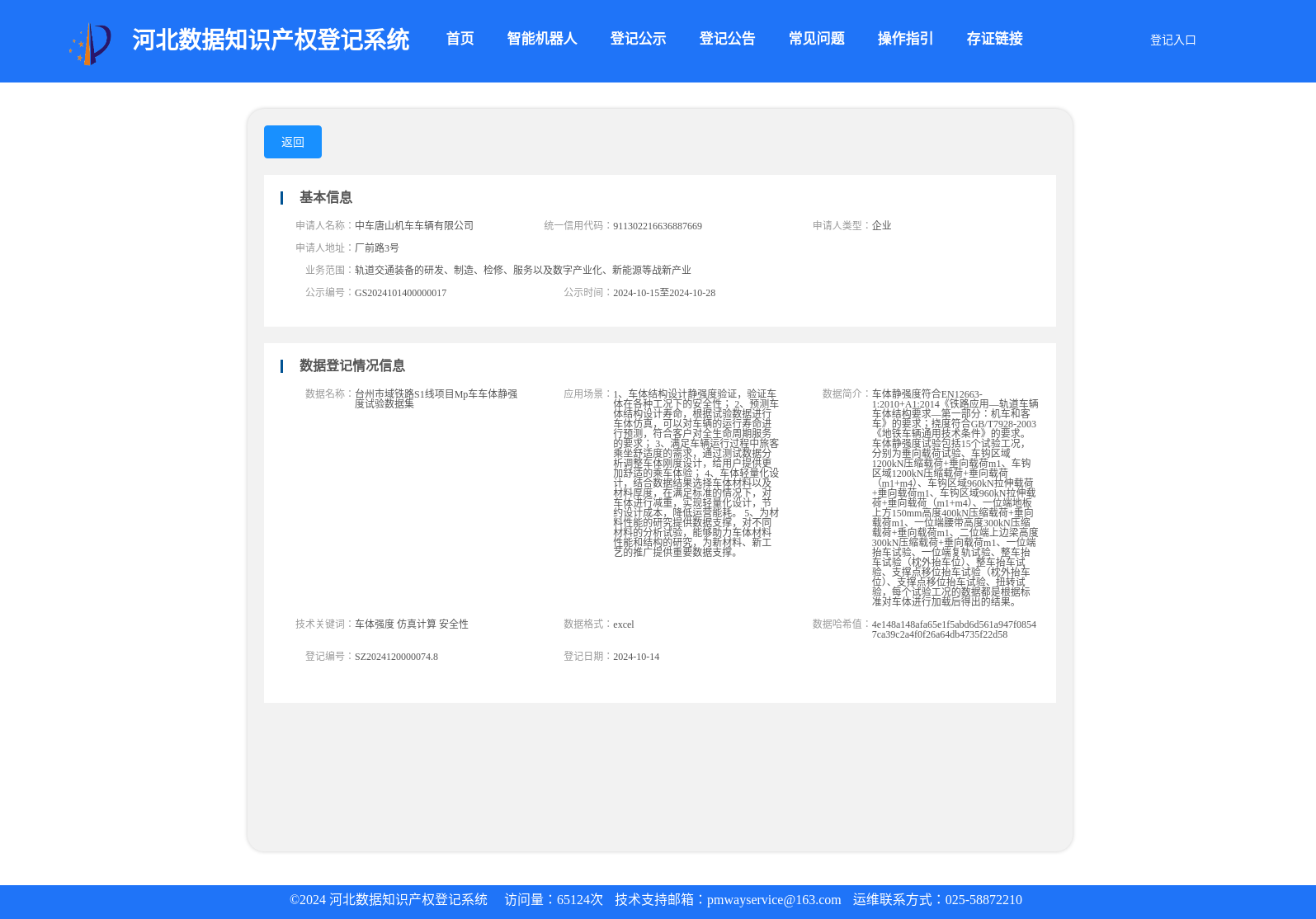Select the data hash value

[955, 629]
